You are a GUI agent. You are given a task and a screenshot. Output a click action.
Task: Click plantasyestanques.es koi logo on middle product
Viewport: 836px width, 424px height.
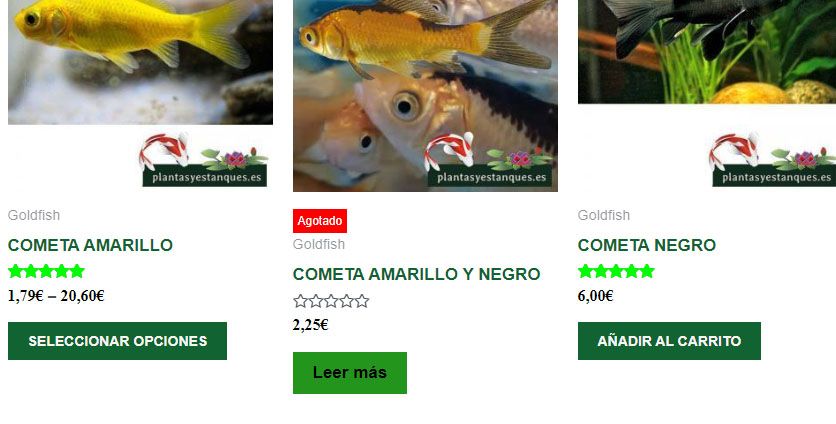coord(488,159)
